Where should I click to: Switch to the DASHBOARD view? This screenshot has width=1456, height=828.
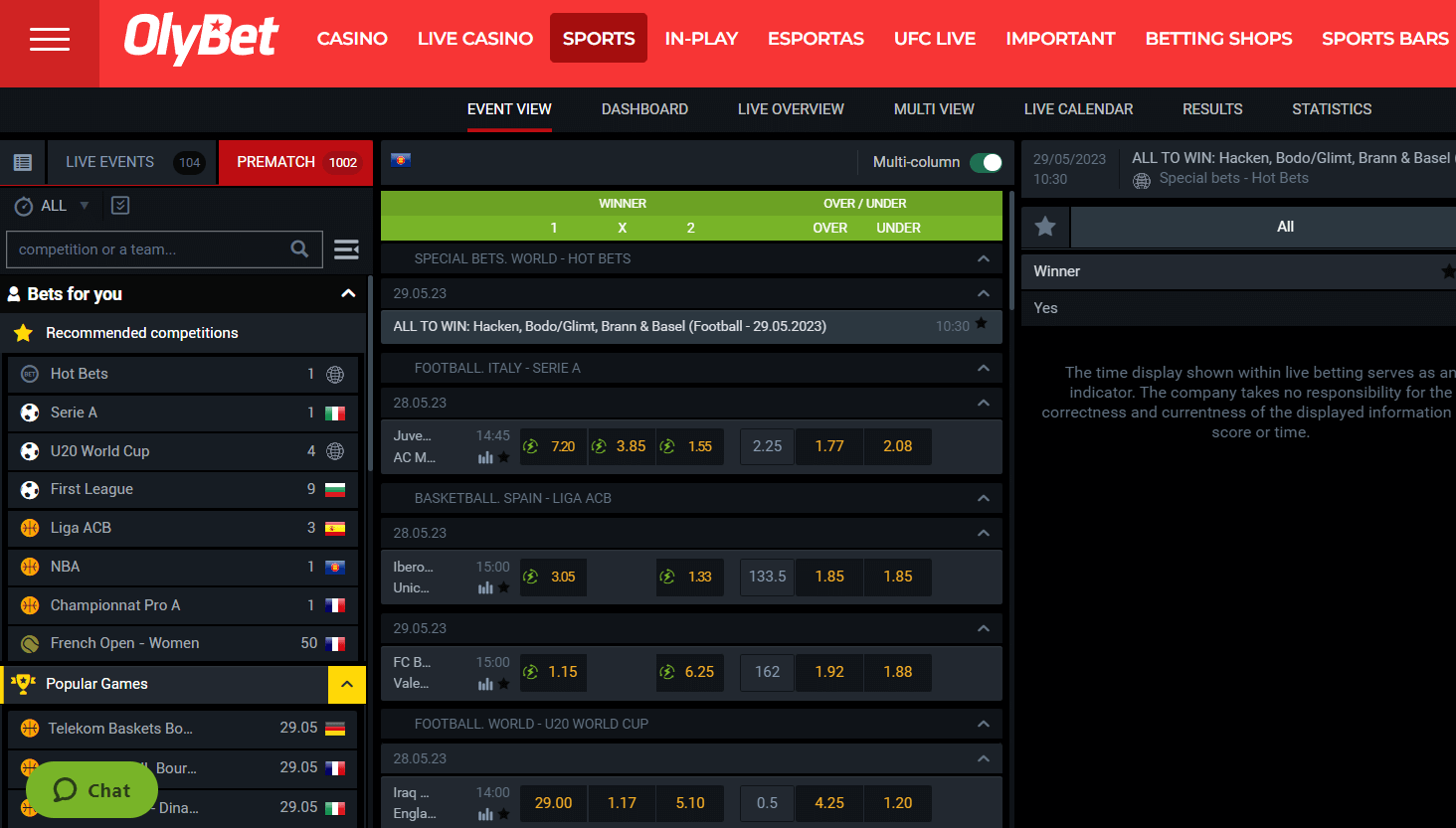644,109
